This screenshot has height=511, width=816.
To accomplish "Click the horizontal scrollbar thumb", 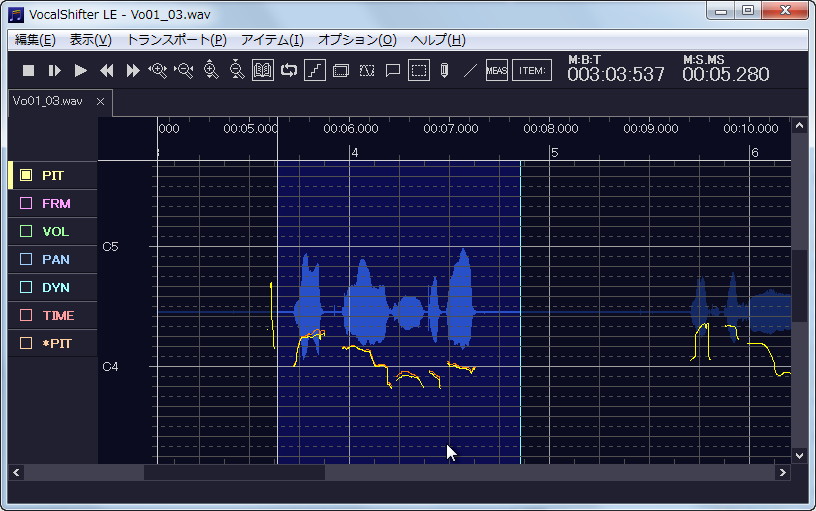I will pyautogui.click(x=234, y=472).
